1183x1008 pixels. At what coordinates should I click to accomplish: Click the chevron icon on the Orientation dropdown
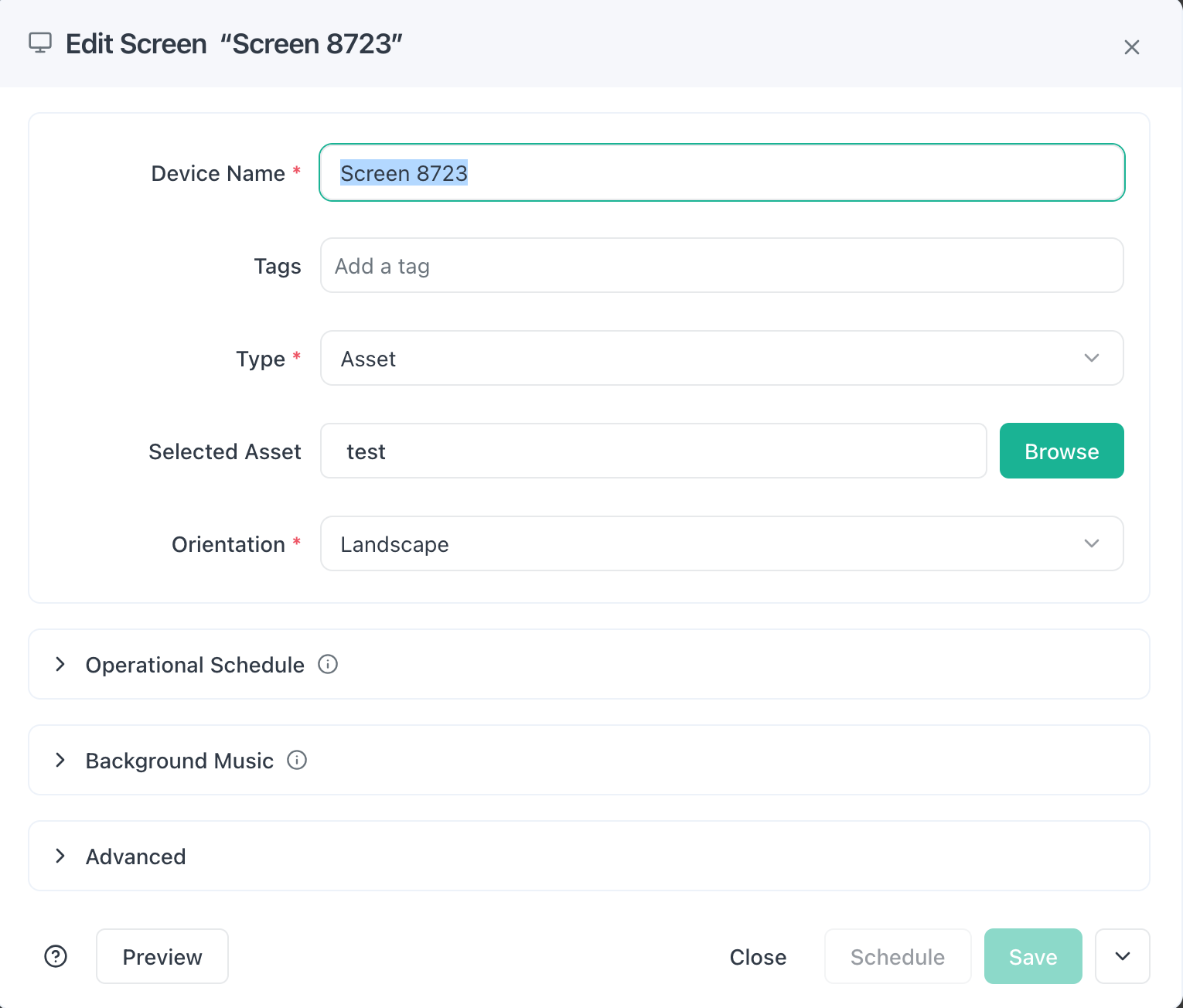[x=1092, y=543]
